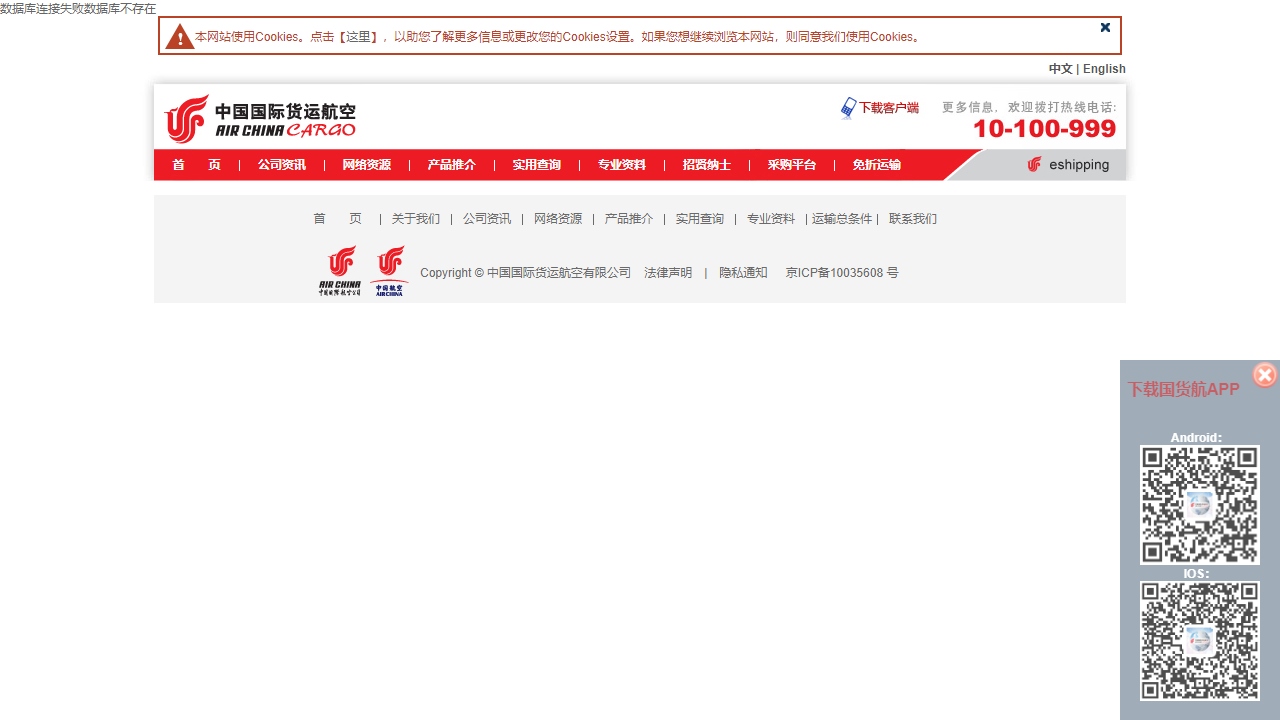Open the eshipping portal button
1280x720 pixels.
[x=1068, y=165]
